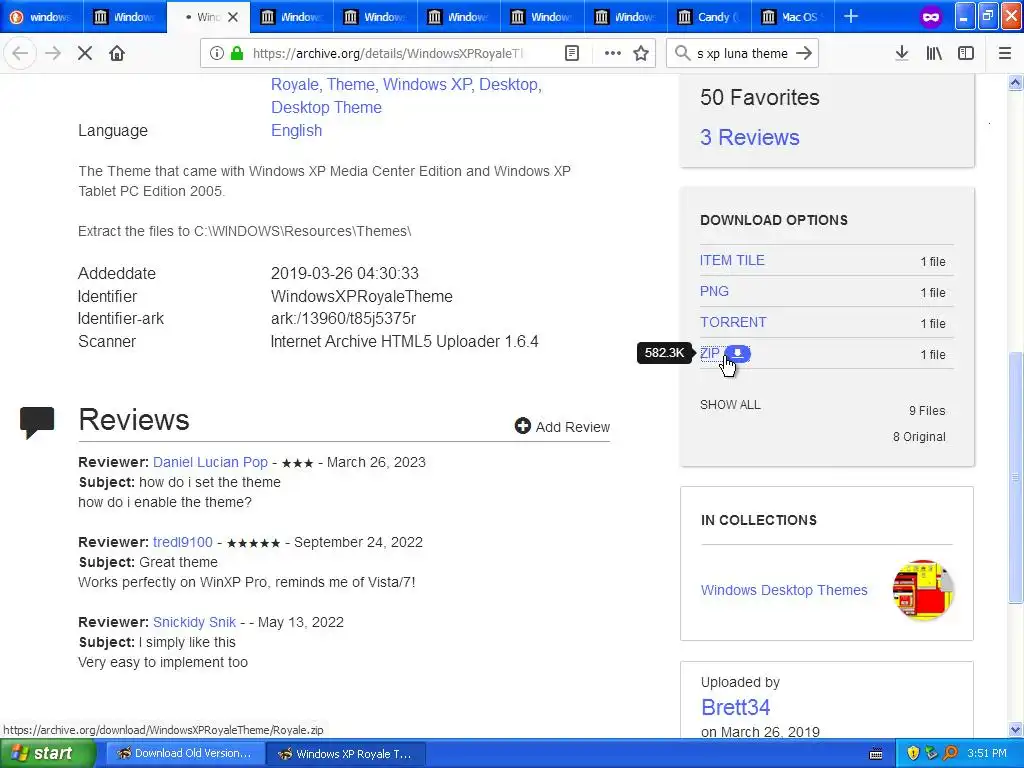
Task: Click the ZIP download link
Action: click(x=709, y=353)
